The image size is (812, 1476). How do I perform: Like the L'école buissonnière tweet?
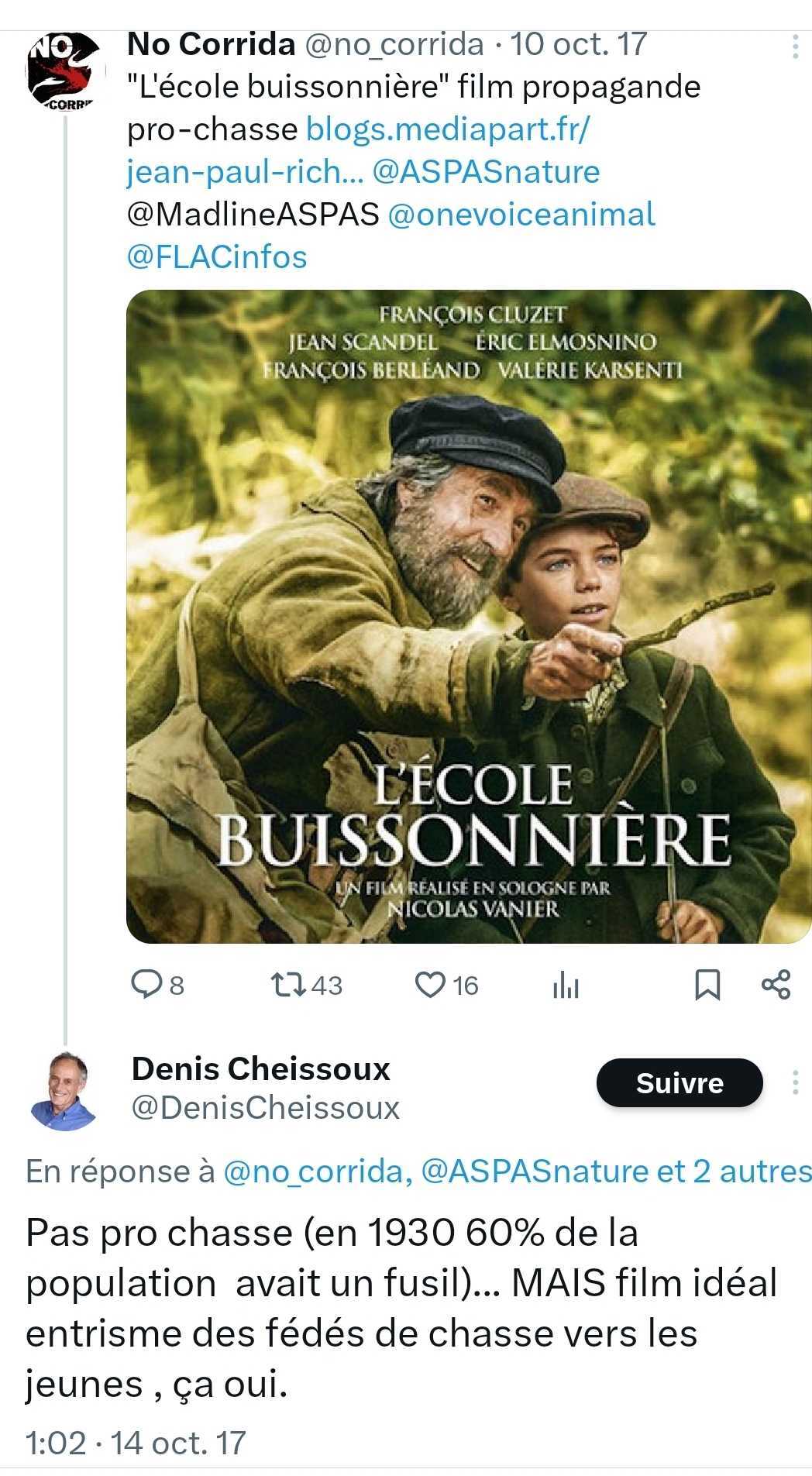pyautogui.click(x=430, y=984)
